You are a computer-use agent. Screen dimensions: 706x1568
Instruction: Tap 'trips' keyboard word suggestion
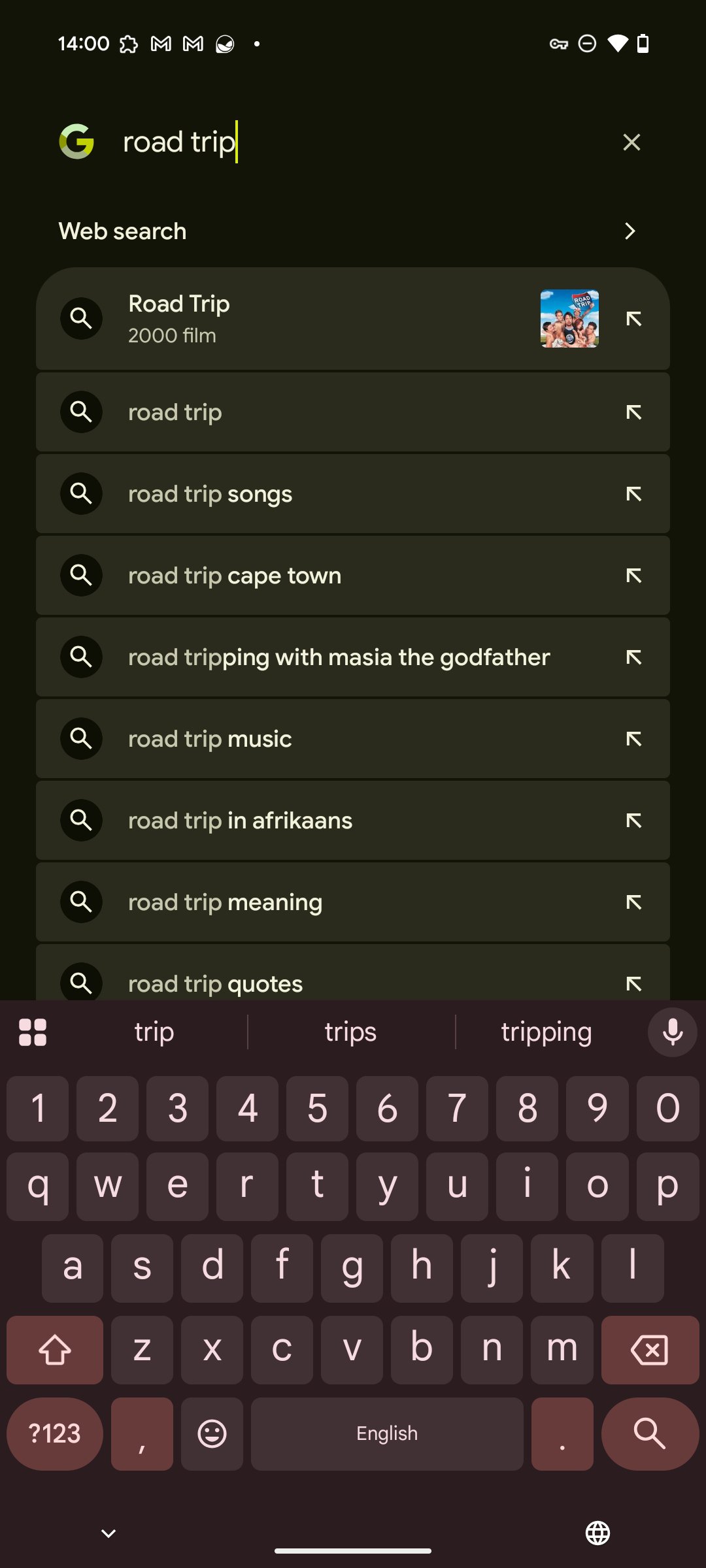[350, 1032]
